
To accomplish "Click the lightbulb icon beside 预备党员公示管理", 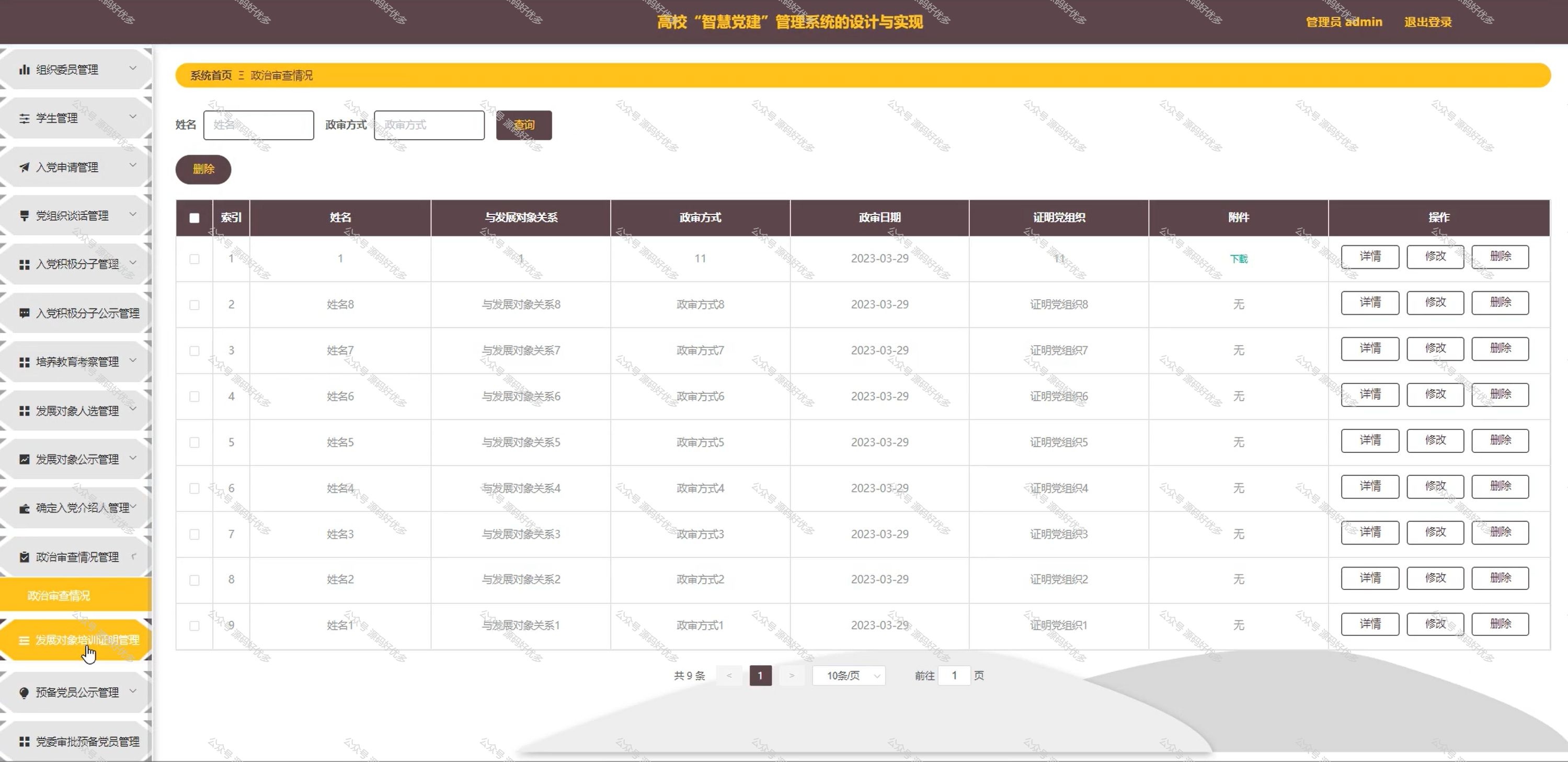I will [x=25, y=692].
